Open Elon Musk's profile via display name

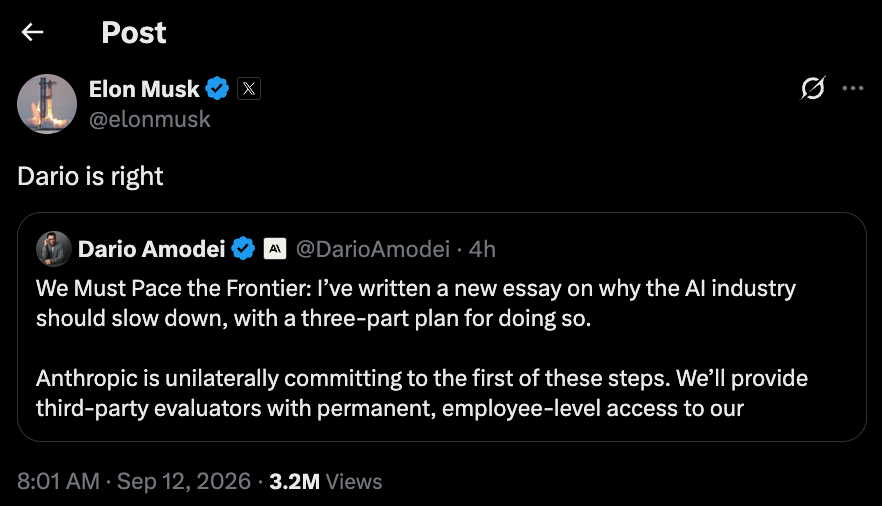(x=144, y=89)
